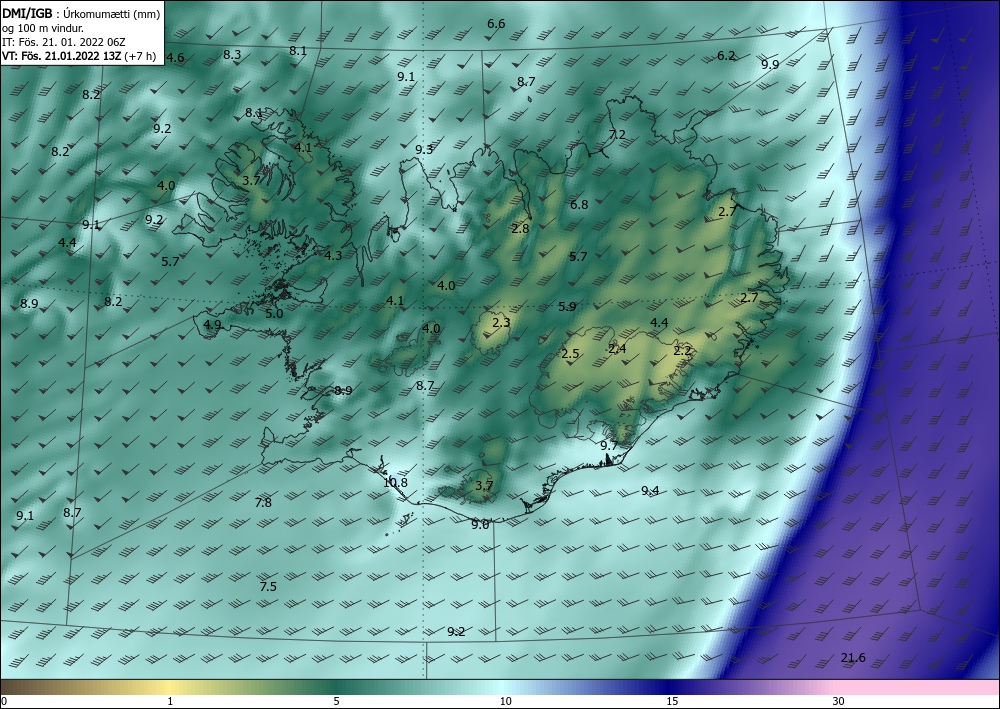Click the 10.8 value on the south coast
Screen dimensions: 1000x709
[395, 483]
